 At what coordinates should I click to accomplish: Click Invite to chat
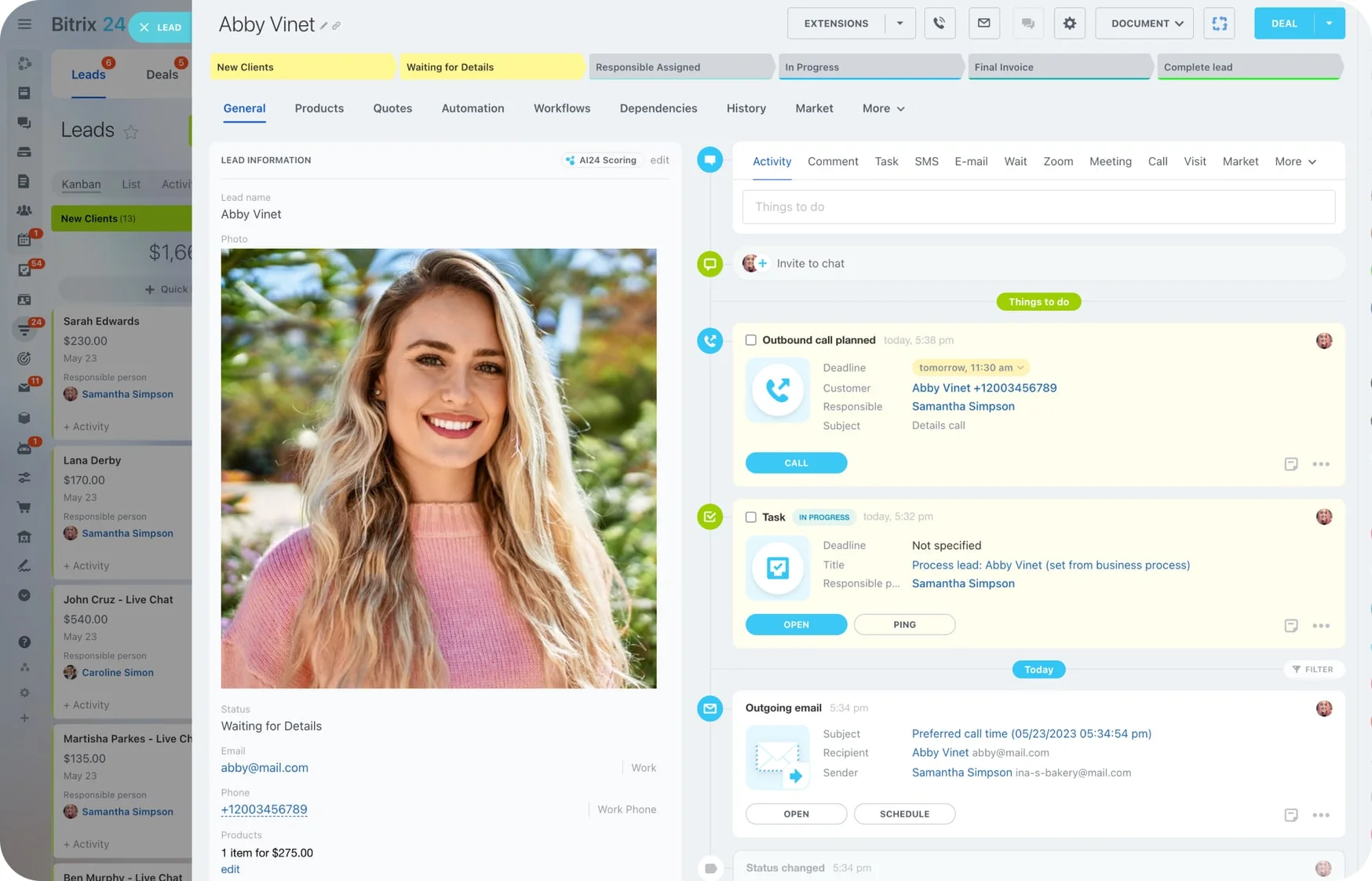(810, 264)
